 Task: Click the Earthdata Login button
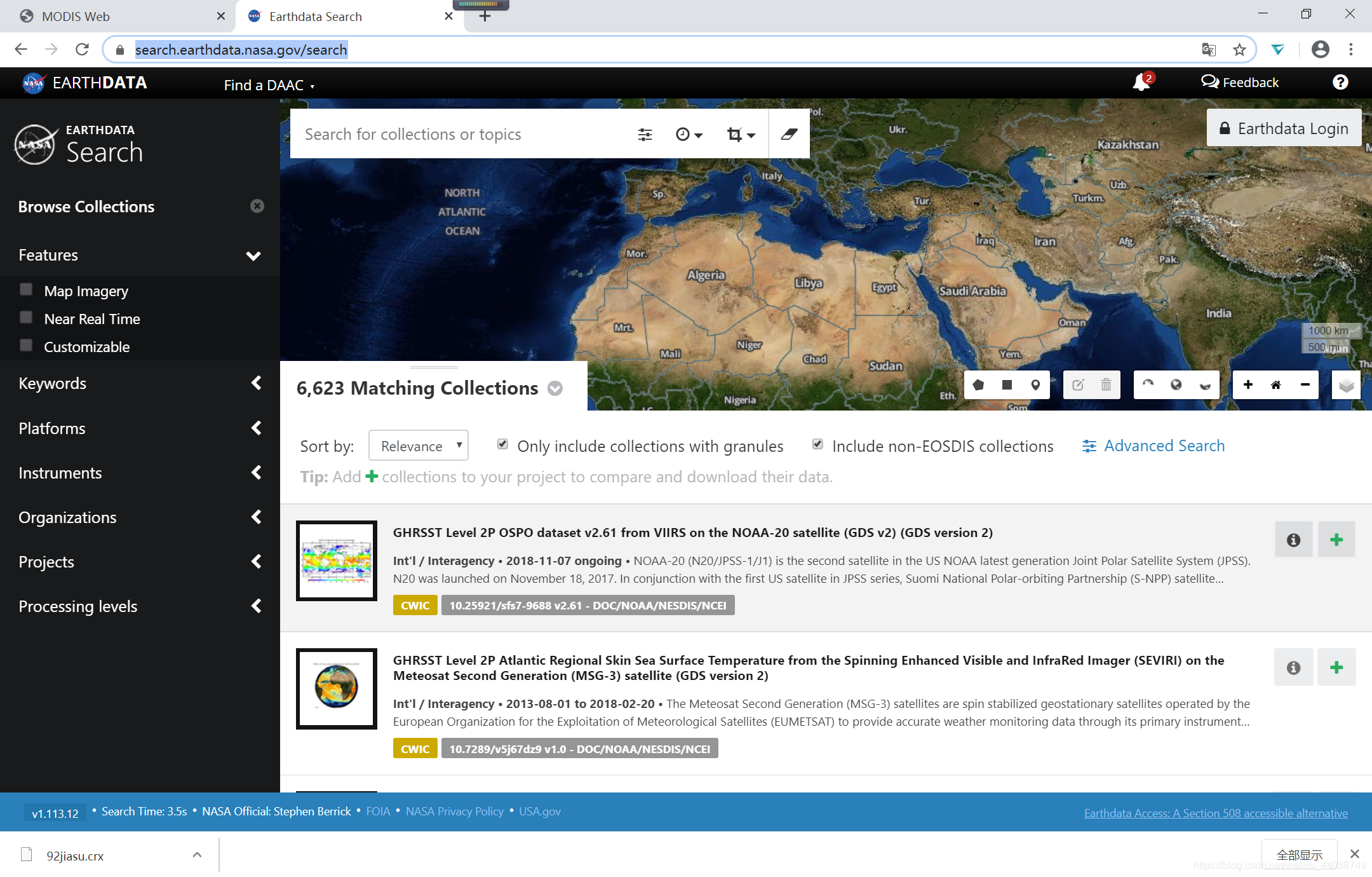(1284, 128)
